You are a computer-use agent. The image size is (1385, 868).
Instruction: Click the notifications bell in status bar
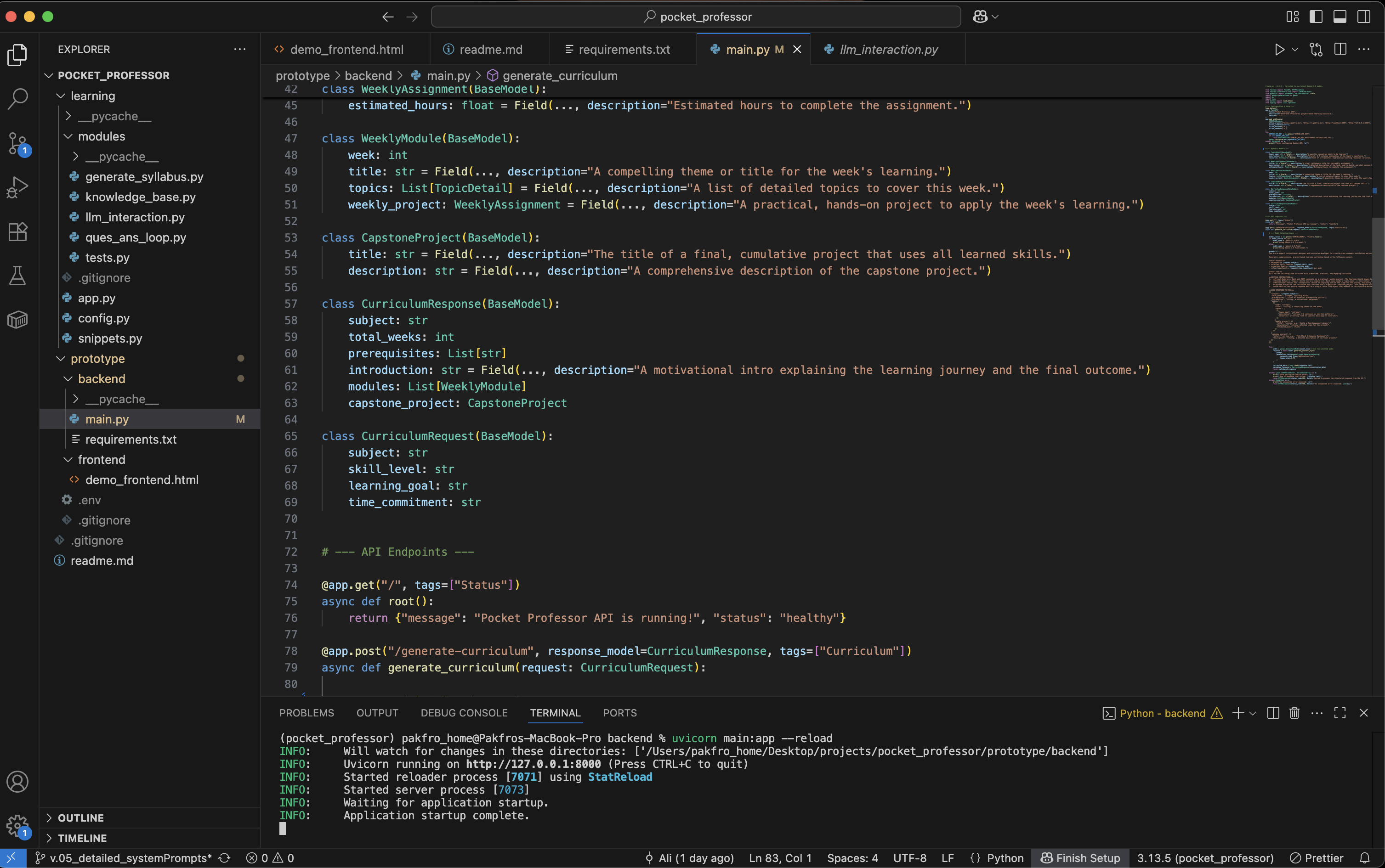coord(1365,858)
